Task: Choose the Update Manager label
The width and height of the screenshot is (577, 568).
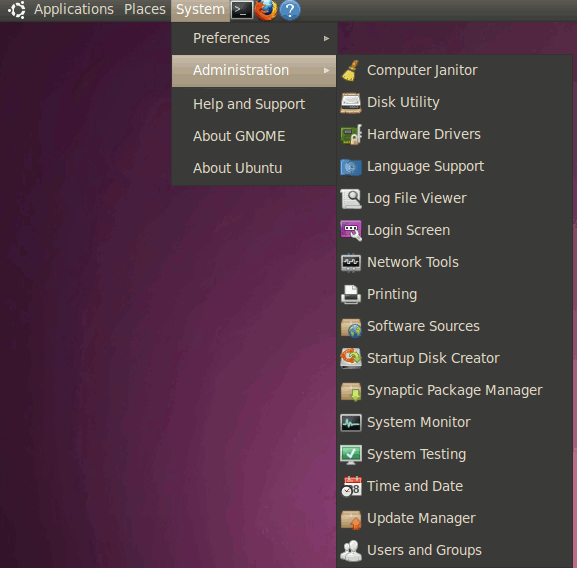Action: click(x=421, y=519)
